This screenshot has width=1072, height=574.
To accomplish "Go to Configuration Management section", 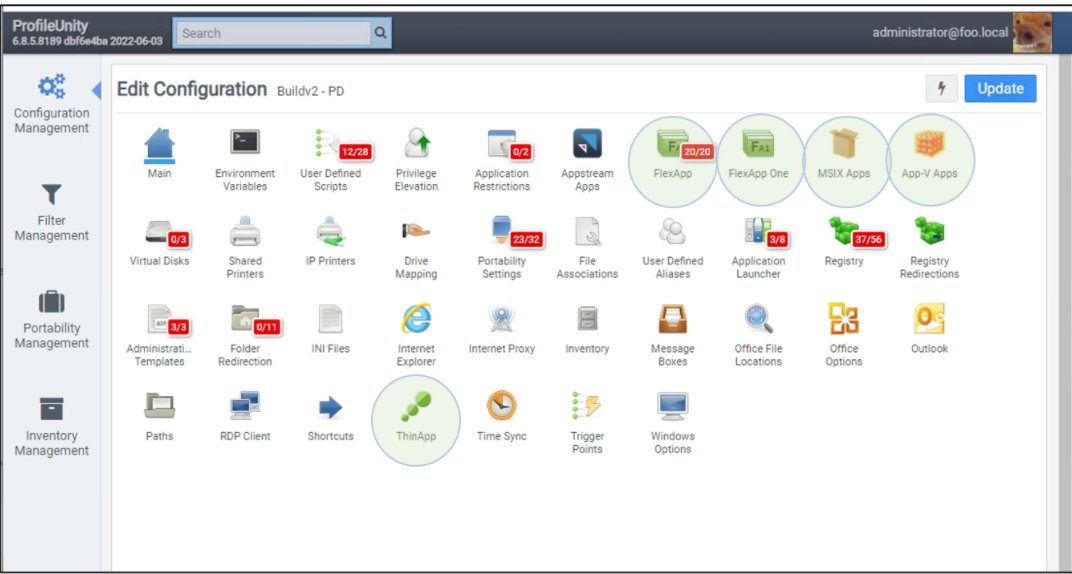I will 52,104.
